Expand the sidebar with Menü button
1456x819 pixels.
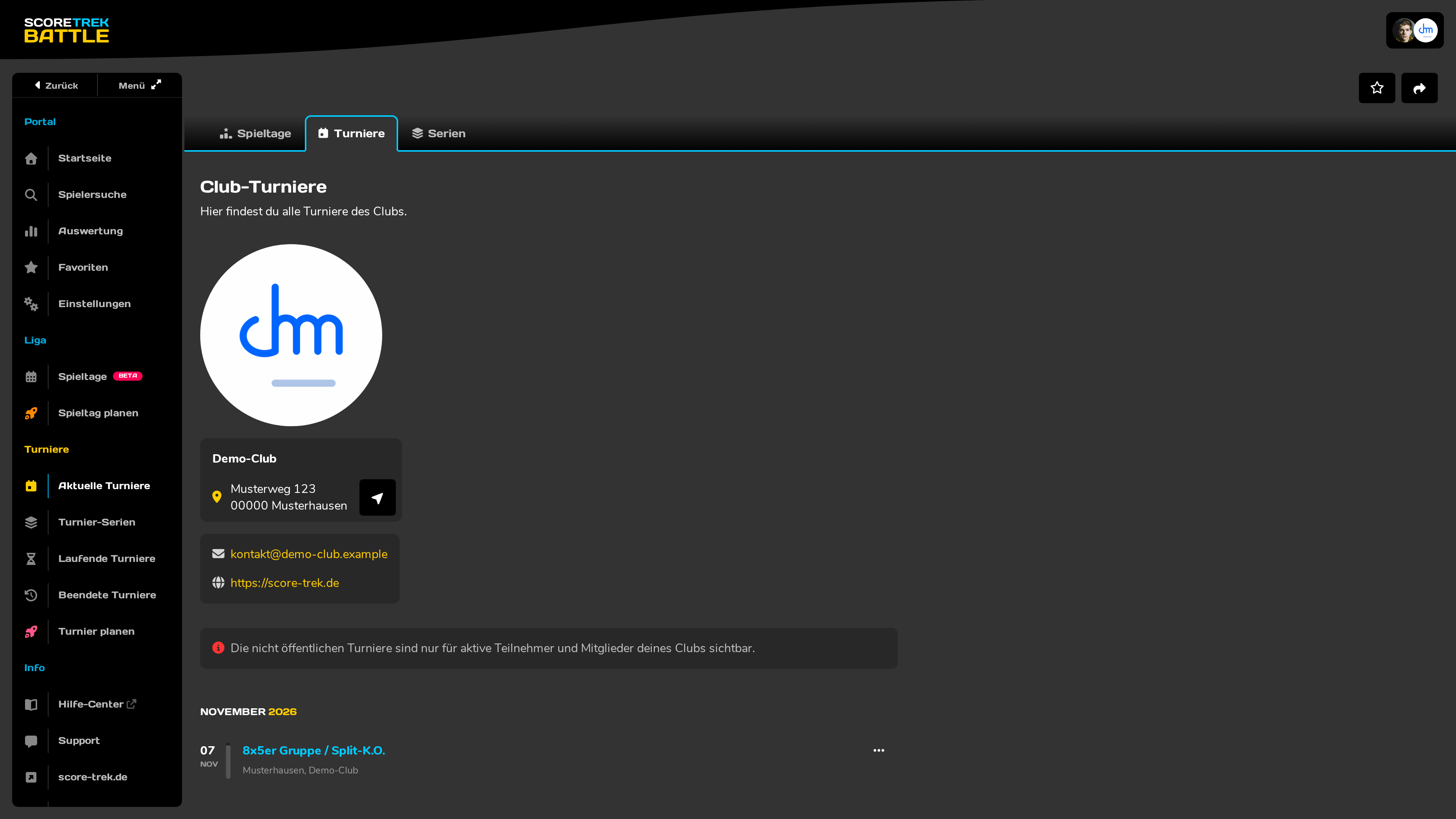140,85
